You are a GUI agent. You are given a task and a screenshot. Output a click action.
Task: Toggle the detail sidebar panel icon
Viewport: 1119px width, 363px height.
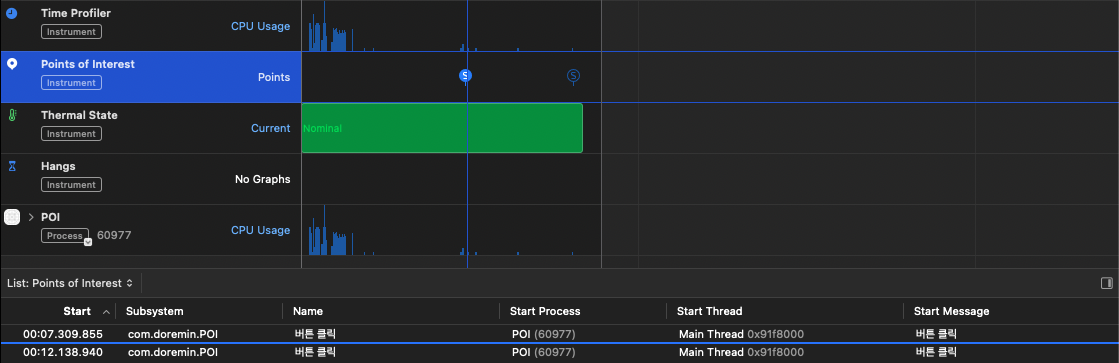pyautogui.click(x=1107, y=283)
